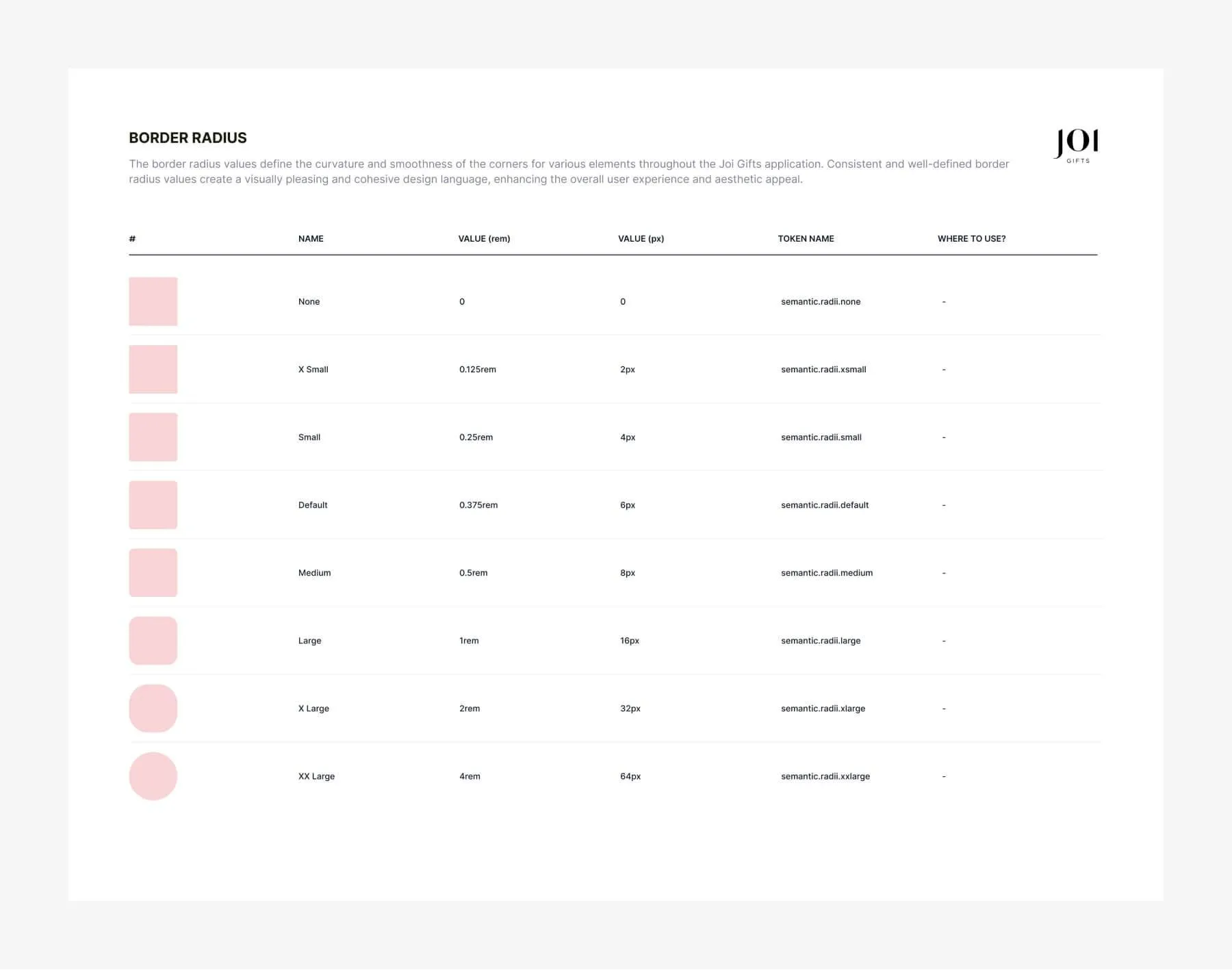Click the semantic.radii.default token
This screenshot has width=1232, height=970.
[x=825, y=505]
